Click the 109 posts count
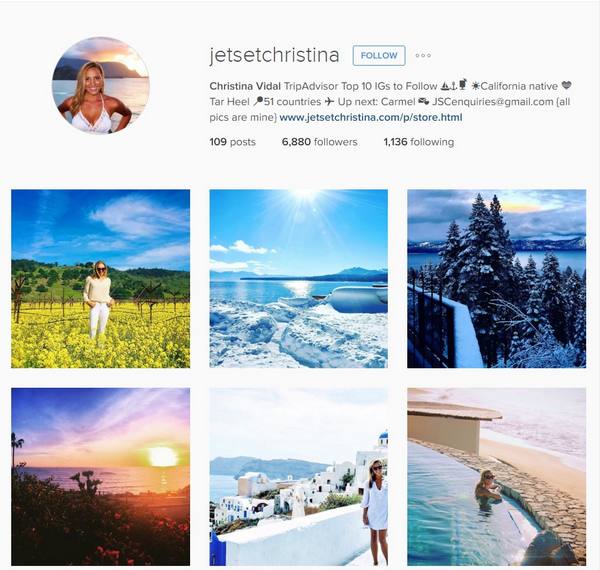 (232, 142)
